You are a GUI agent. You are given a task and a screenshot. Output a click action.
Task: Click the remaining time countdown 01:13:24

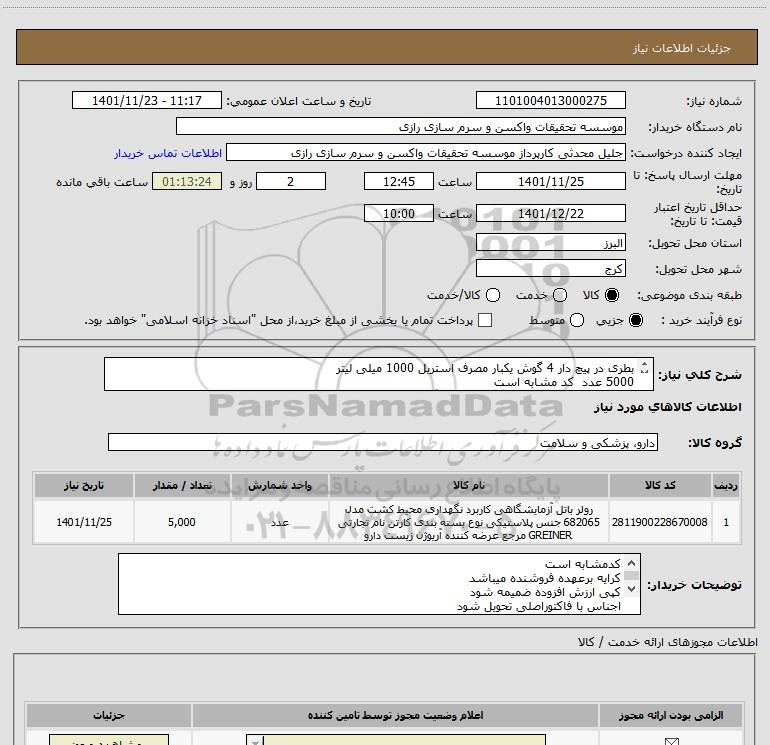coord(187,181)
